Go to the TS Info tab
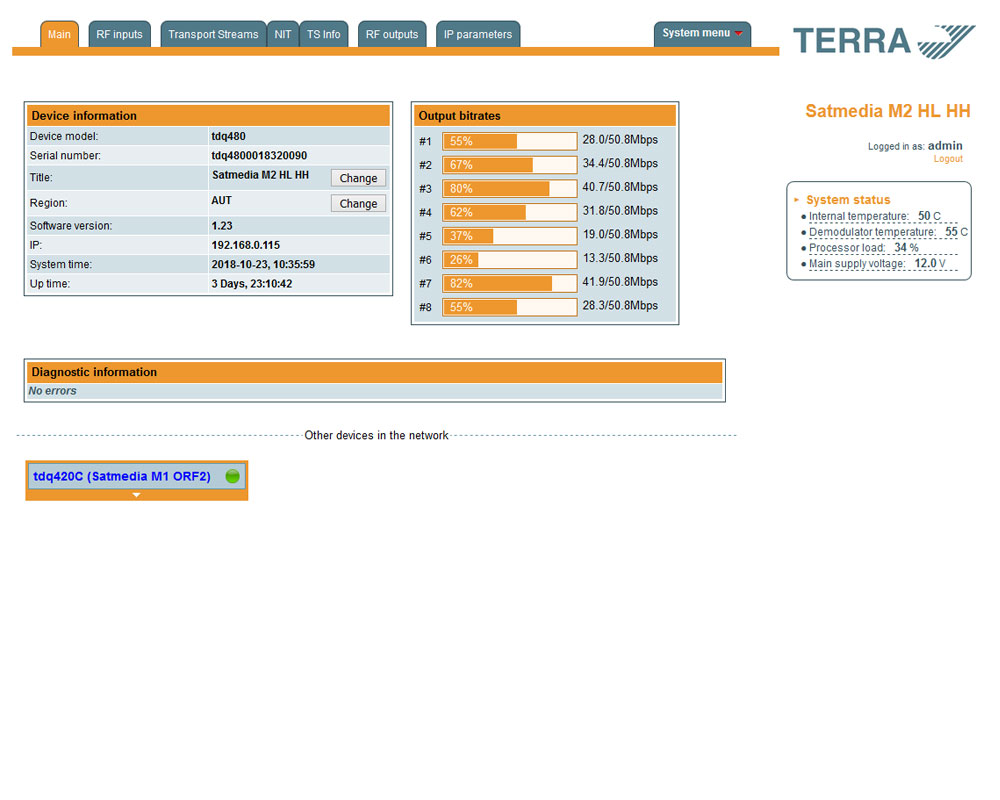This screenshot has height=800, width=1000. [x=323, y=35]
